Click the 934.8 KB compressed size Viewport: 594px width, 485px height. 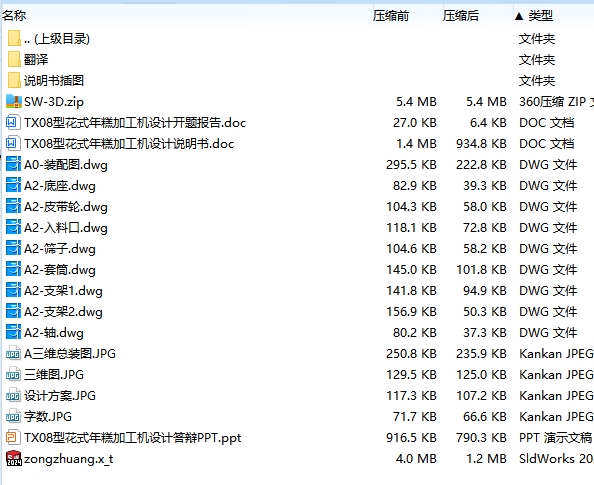481,144
